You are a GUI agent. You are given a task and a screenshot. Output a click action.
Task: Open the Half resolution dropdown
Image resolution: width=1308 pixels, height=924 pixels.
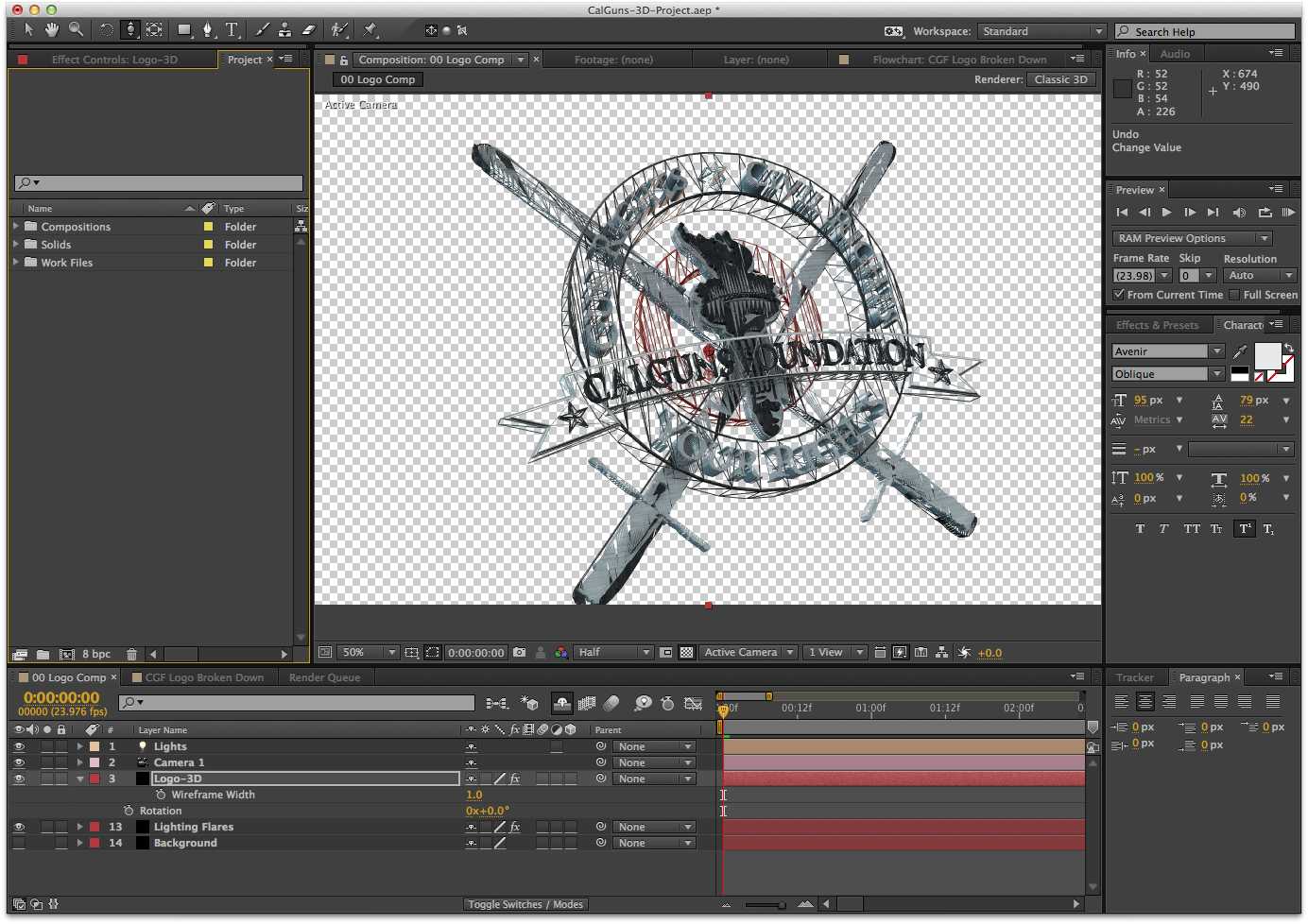[x=614, y=653]
